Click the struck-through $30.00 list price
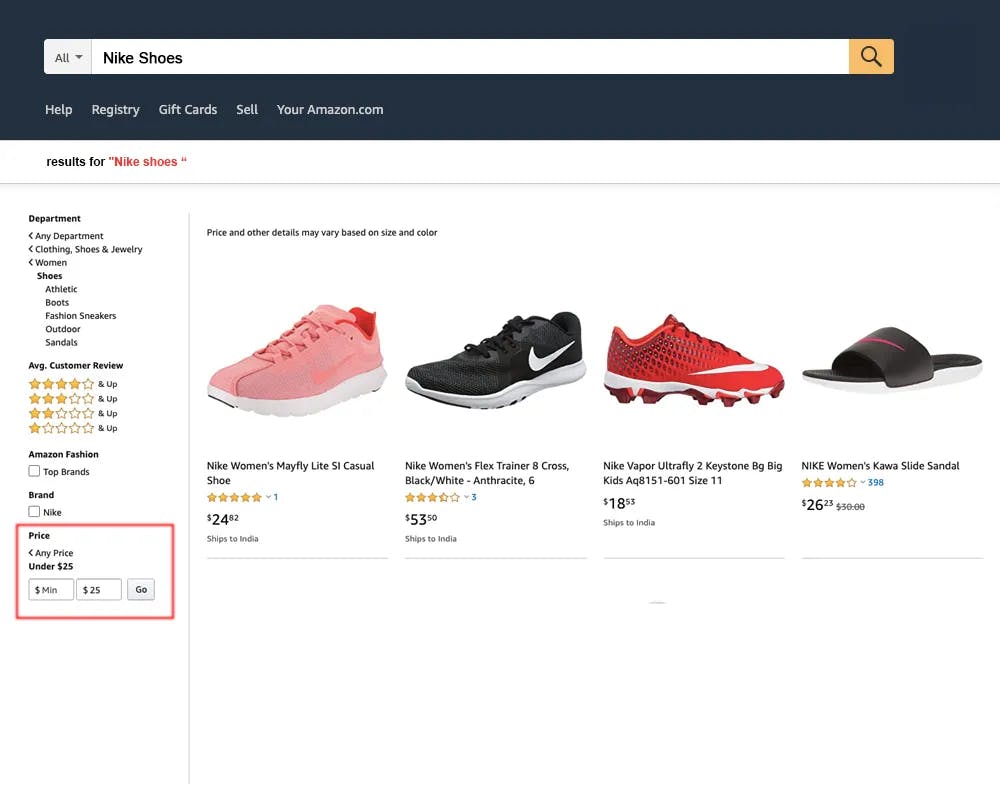 851,507
